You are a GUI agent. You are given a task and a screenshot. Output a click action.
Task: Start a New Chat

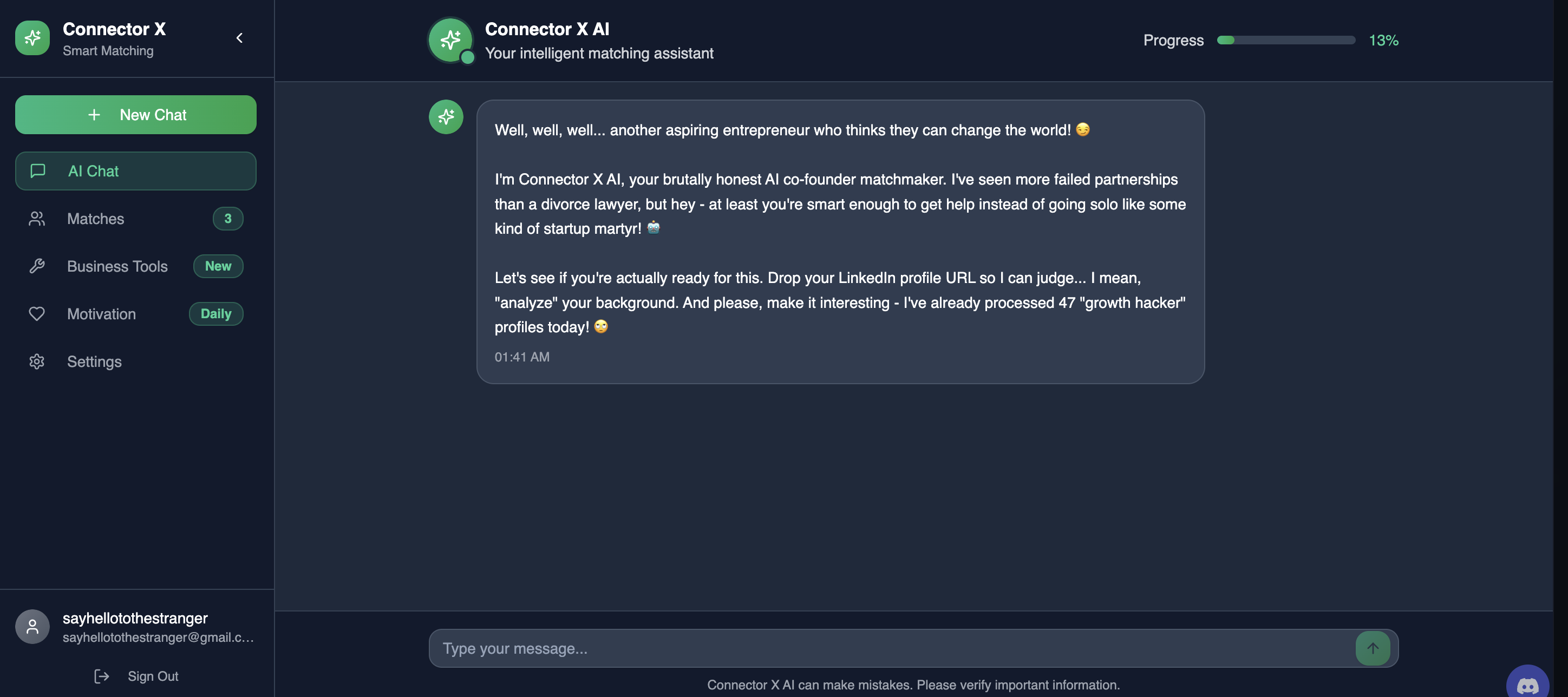(x=136, y=115)
